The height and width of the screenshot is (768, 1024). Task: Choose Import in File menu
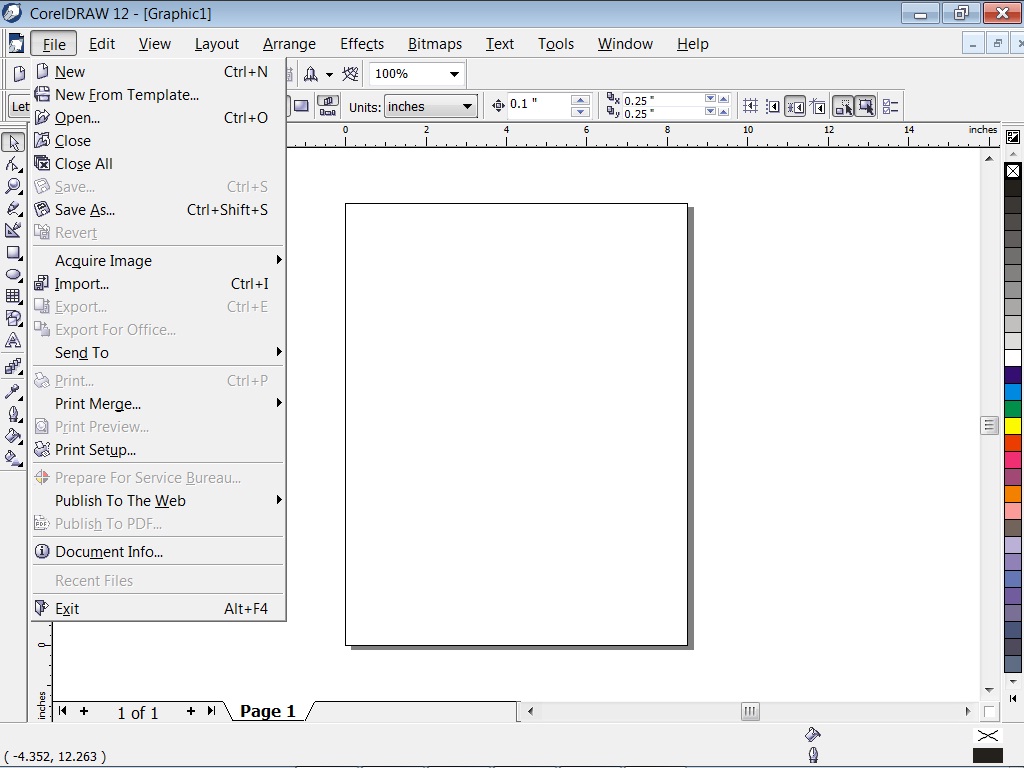(x=158, y=283)
